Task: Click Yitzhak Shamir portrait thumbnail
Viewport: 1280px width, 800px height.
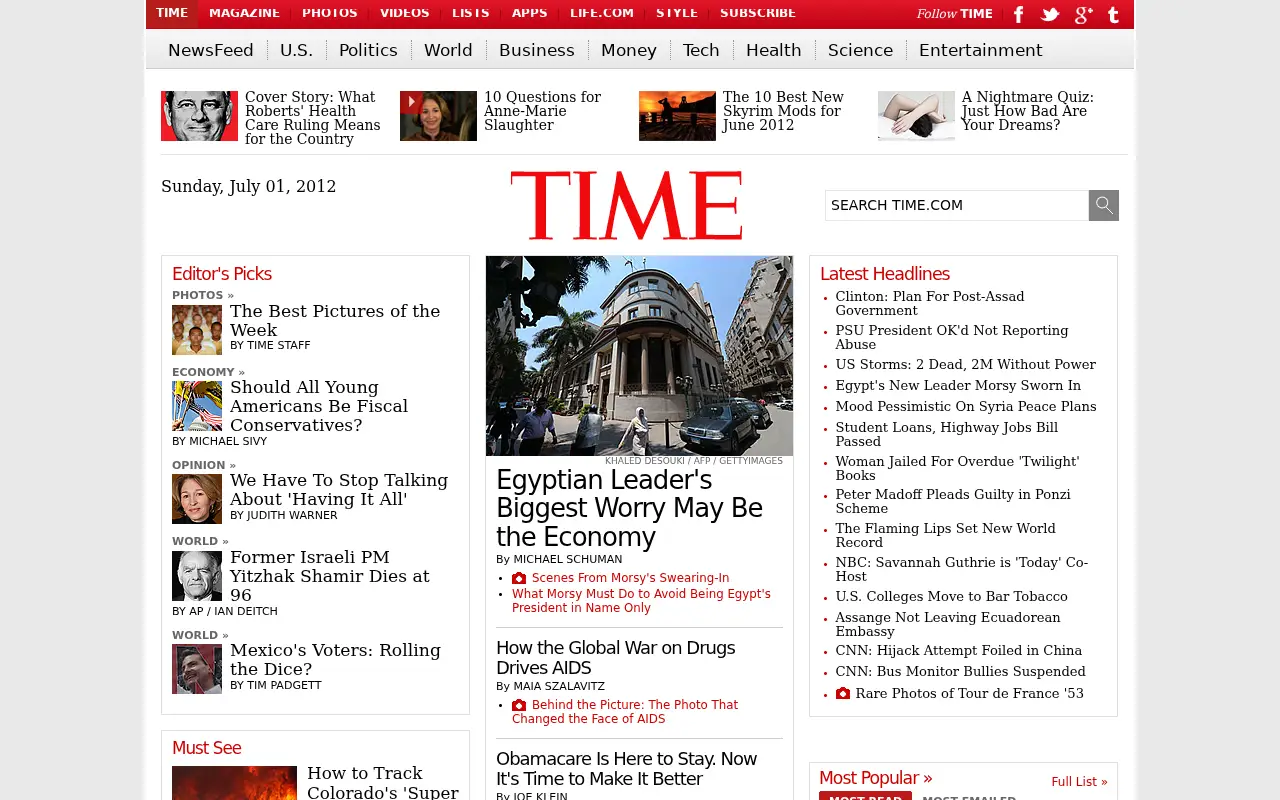Action: click(197, 576)
